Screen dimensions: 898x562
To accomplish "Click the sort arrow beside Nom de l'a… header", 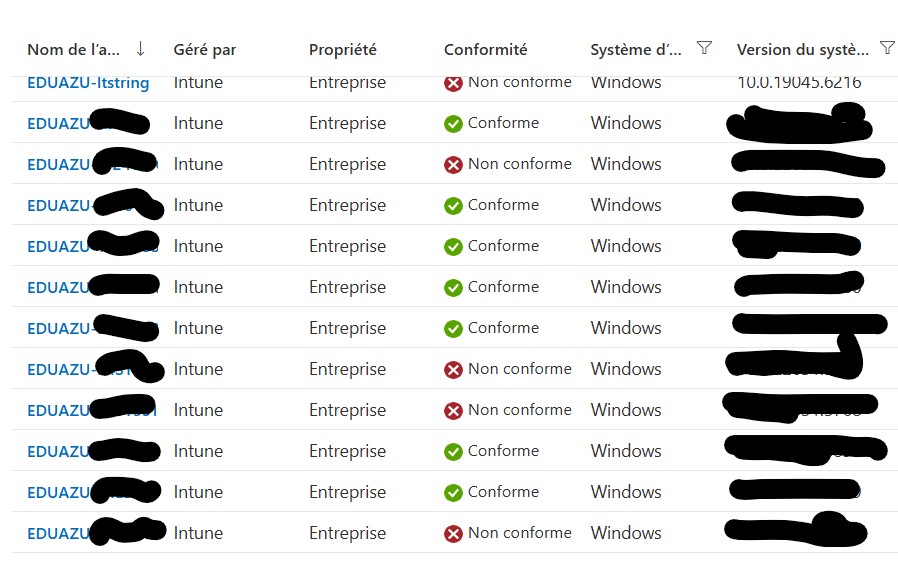I will [x=140, y=49].
